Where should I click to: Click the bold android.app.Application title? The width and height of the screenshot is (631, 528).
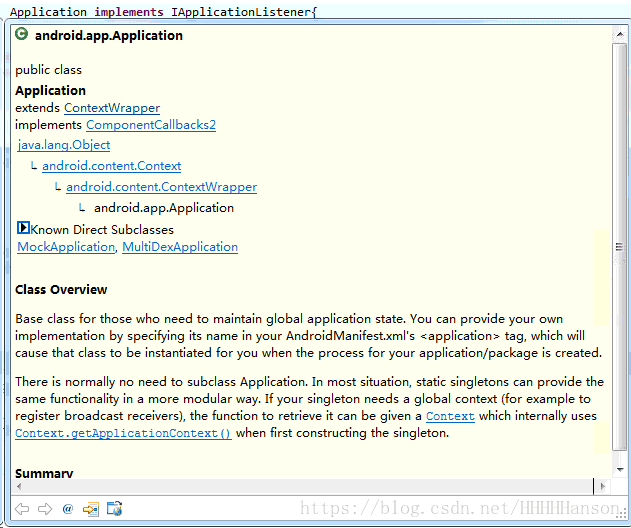tap(109, 35)
